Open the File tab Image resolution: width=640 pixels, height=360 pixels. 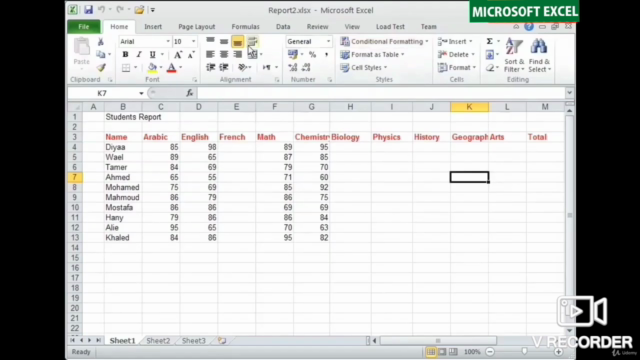click(x=84, y=27)
